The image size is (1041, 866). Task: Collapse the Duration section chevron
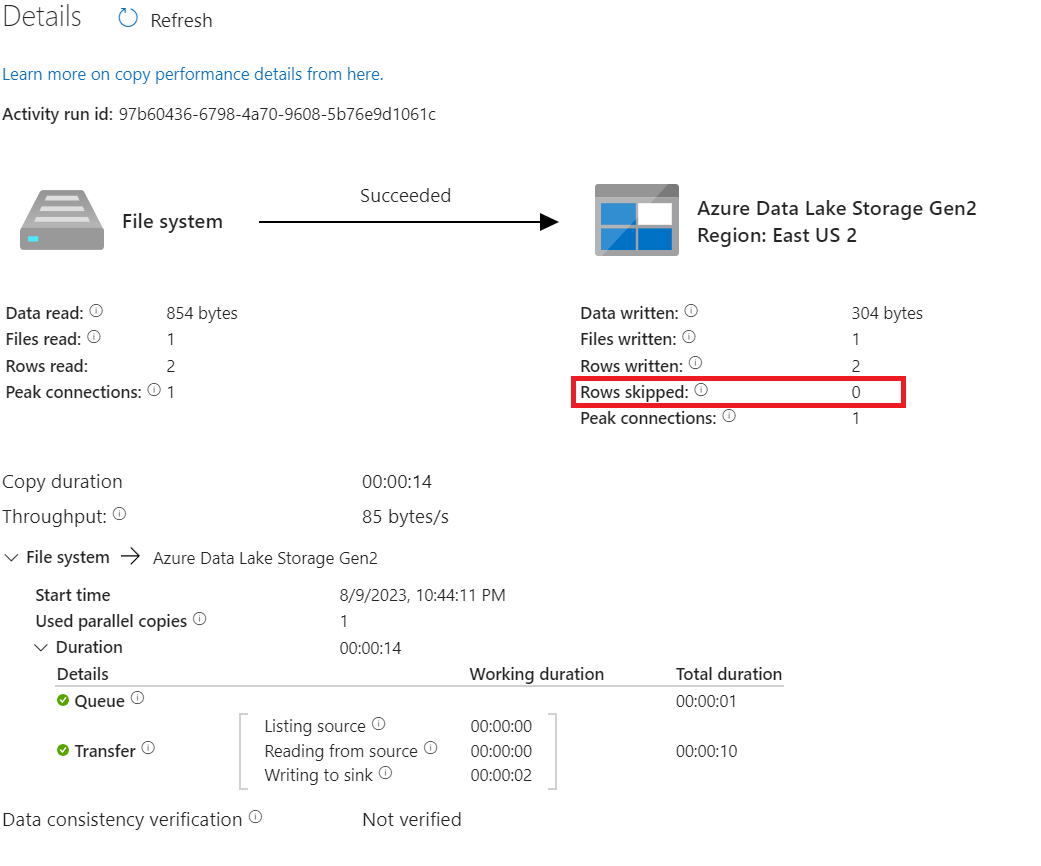click(41, 647)
